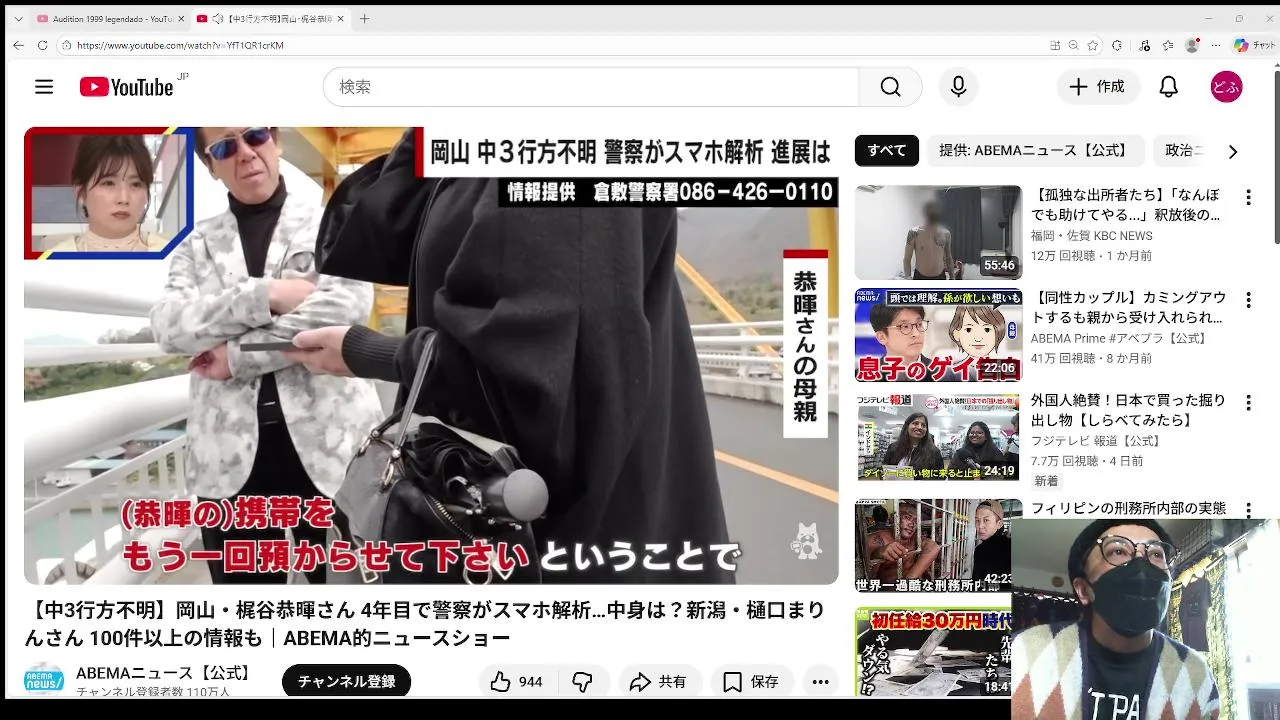View site info lock icon

point(66,45)
